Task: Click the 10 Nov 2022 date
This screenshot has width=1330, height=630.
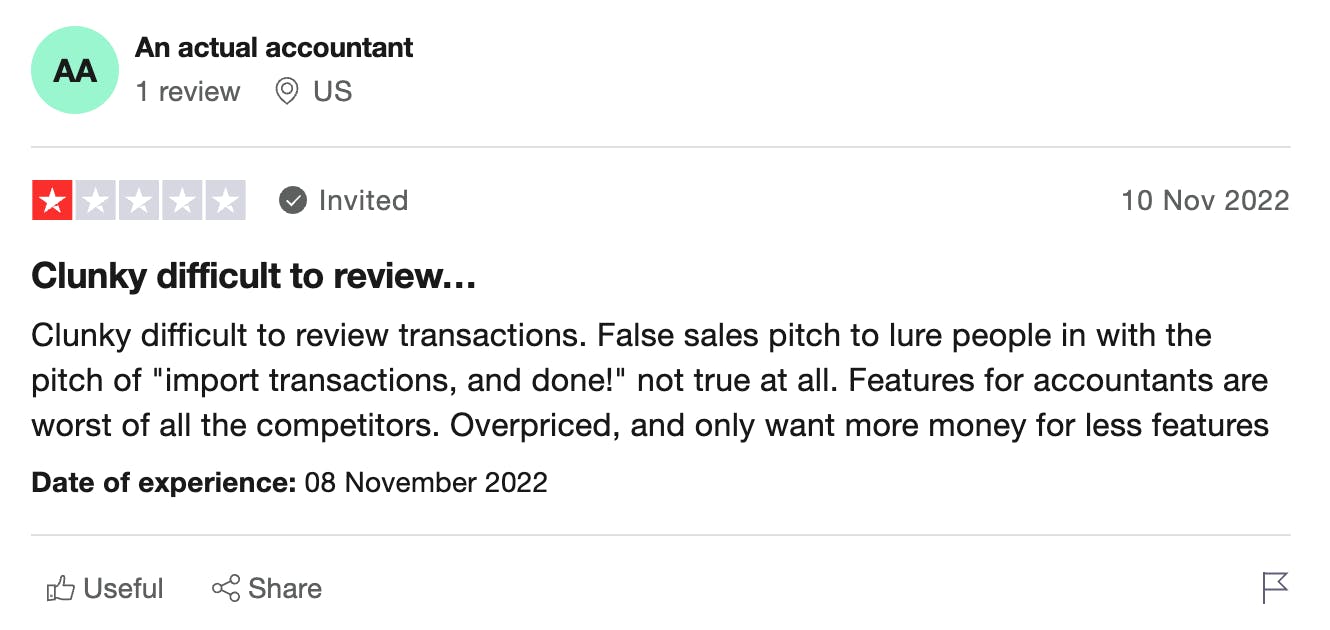Action: pos(1205,200)
